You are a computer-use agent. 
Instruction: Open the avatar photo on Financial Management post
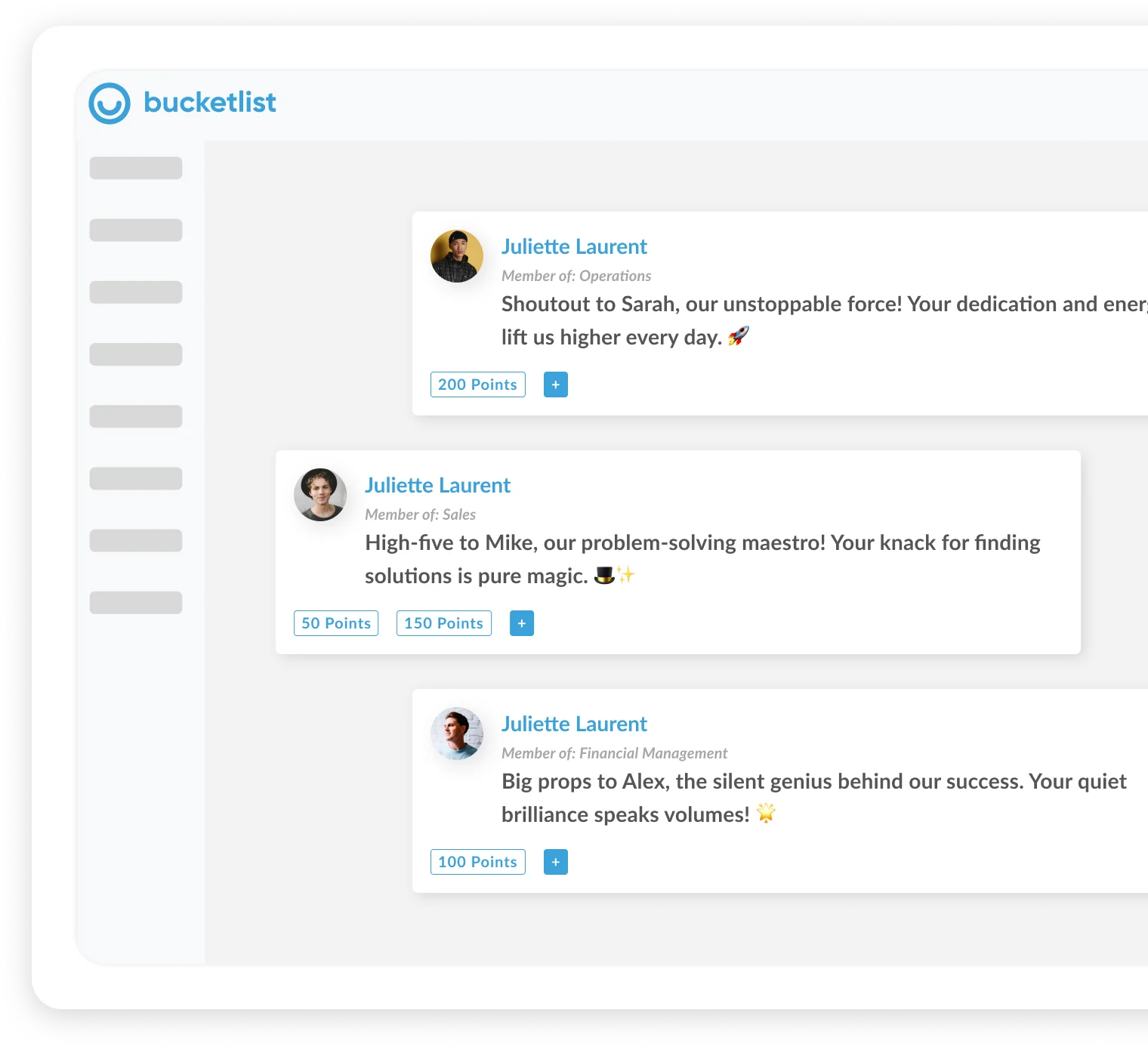(457, 734)
